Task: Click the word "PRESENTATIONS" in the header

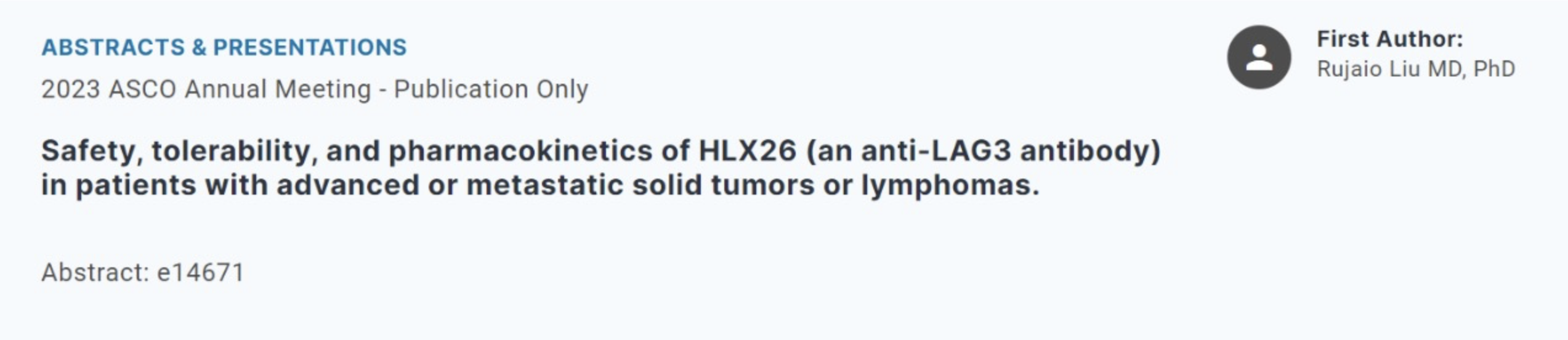Action: click(x=310, y=47)
